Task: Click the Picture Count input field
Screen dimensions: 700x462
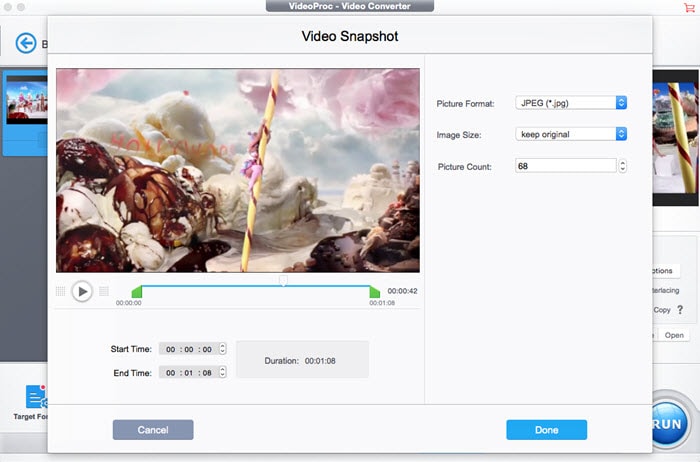Action: click(566, 166)
